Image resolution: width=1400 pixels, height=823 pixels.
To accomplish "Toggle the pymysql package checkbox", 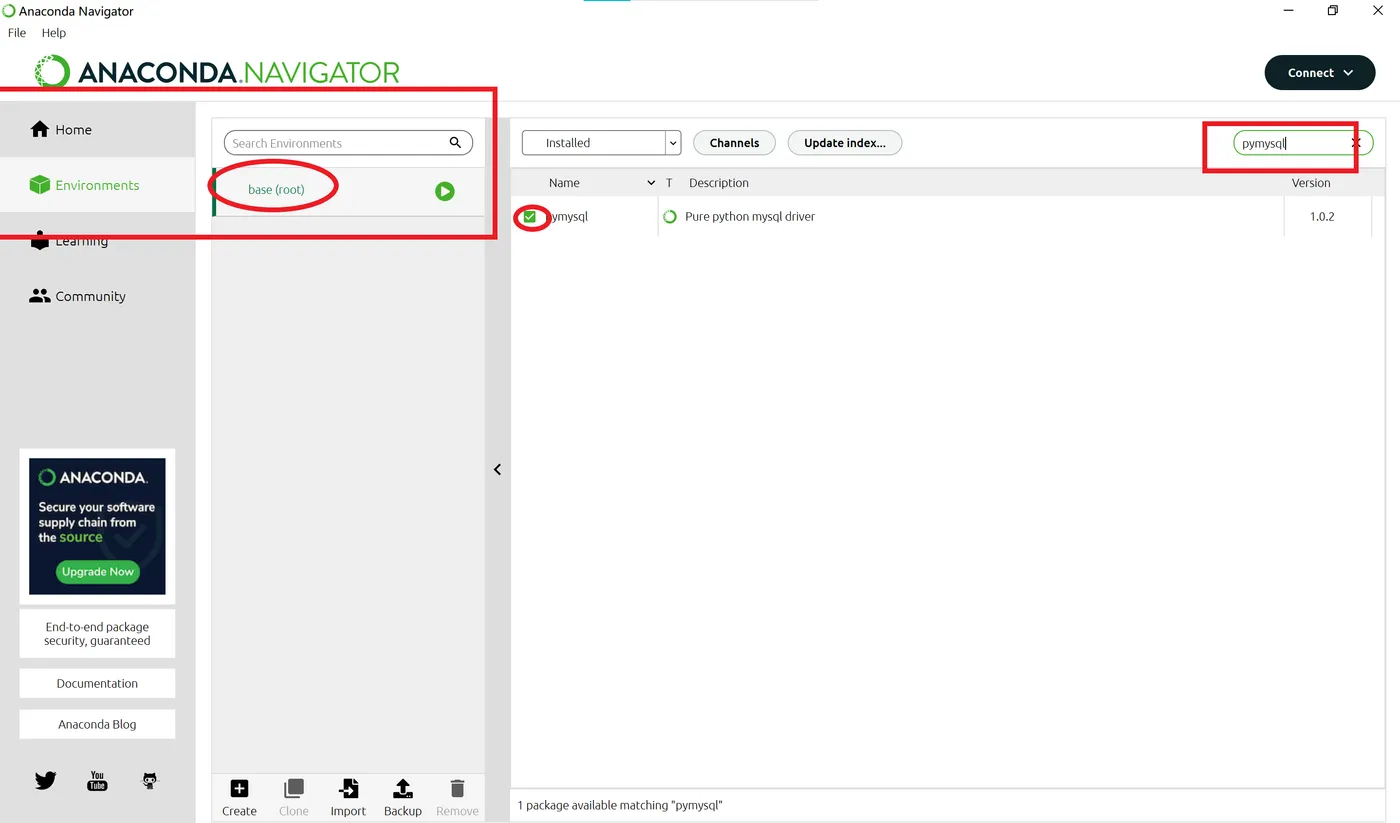I will click(x=530, y=217).
